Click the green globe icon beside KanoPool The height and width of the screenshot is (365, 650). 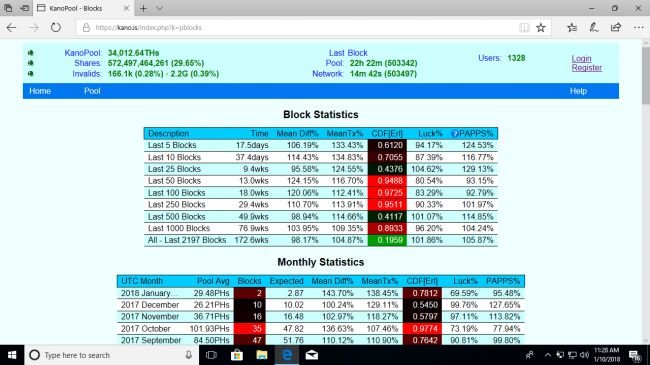point(30,53)
